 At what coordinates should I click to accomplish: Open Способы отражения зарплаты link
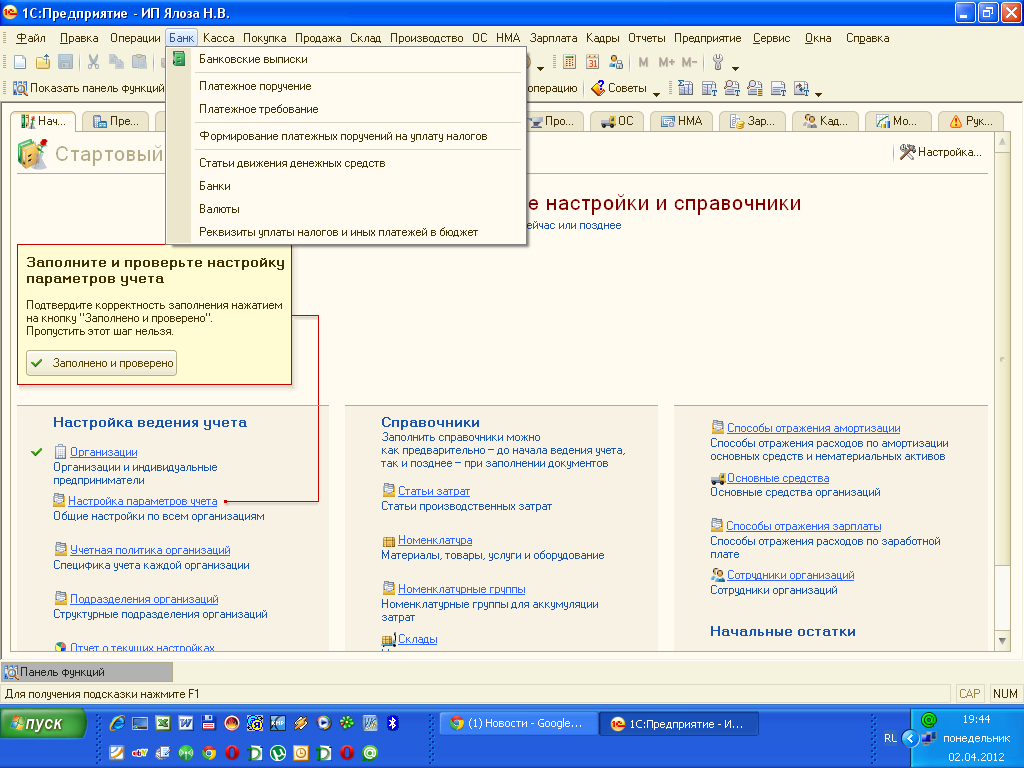pos(803,526)
